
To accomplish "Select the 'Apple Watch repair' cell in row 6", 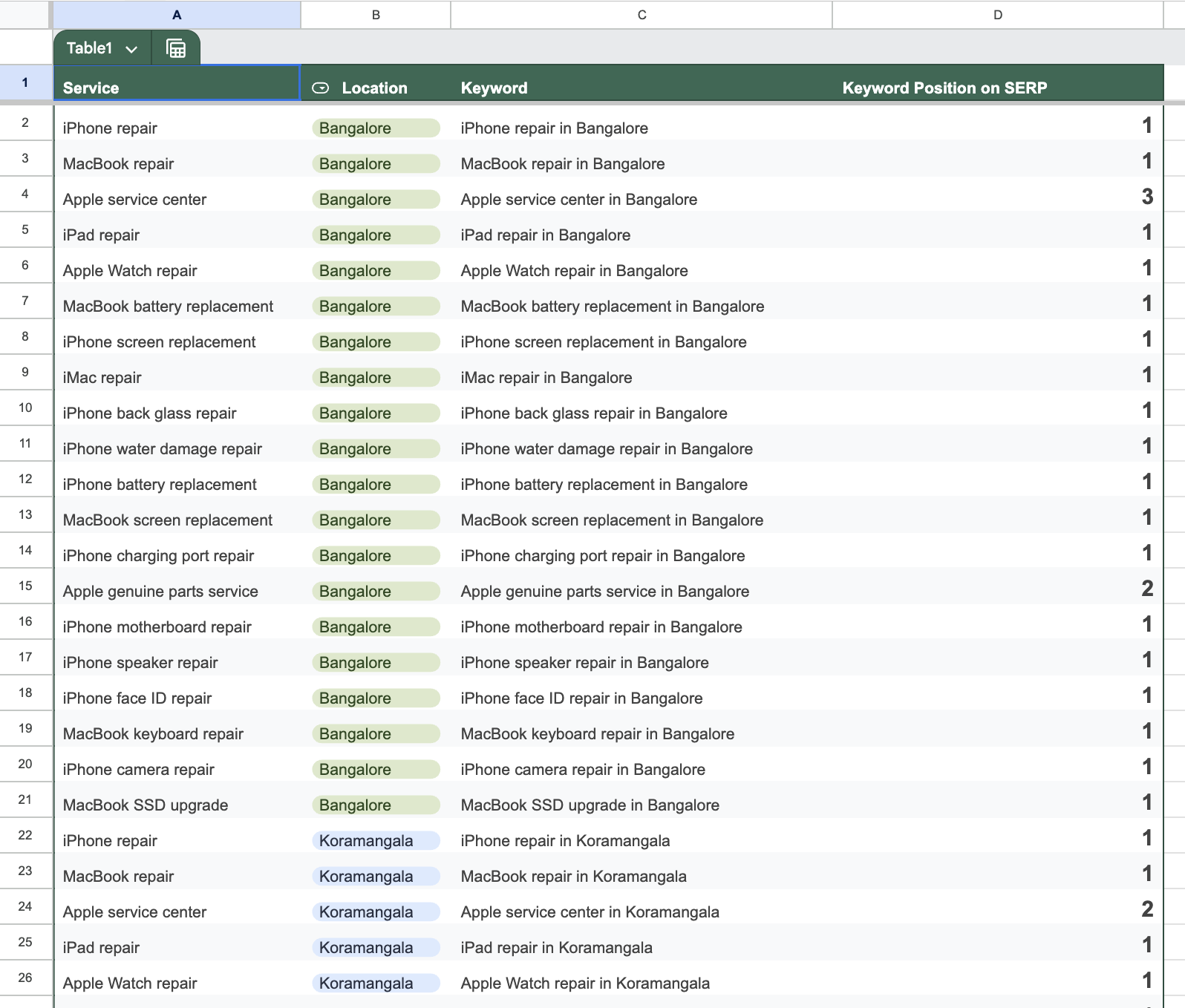I will 177,265.
